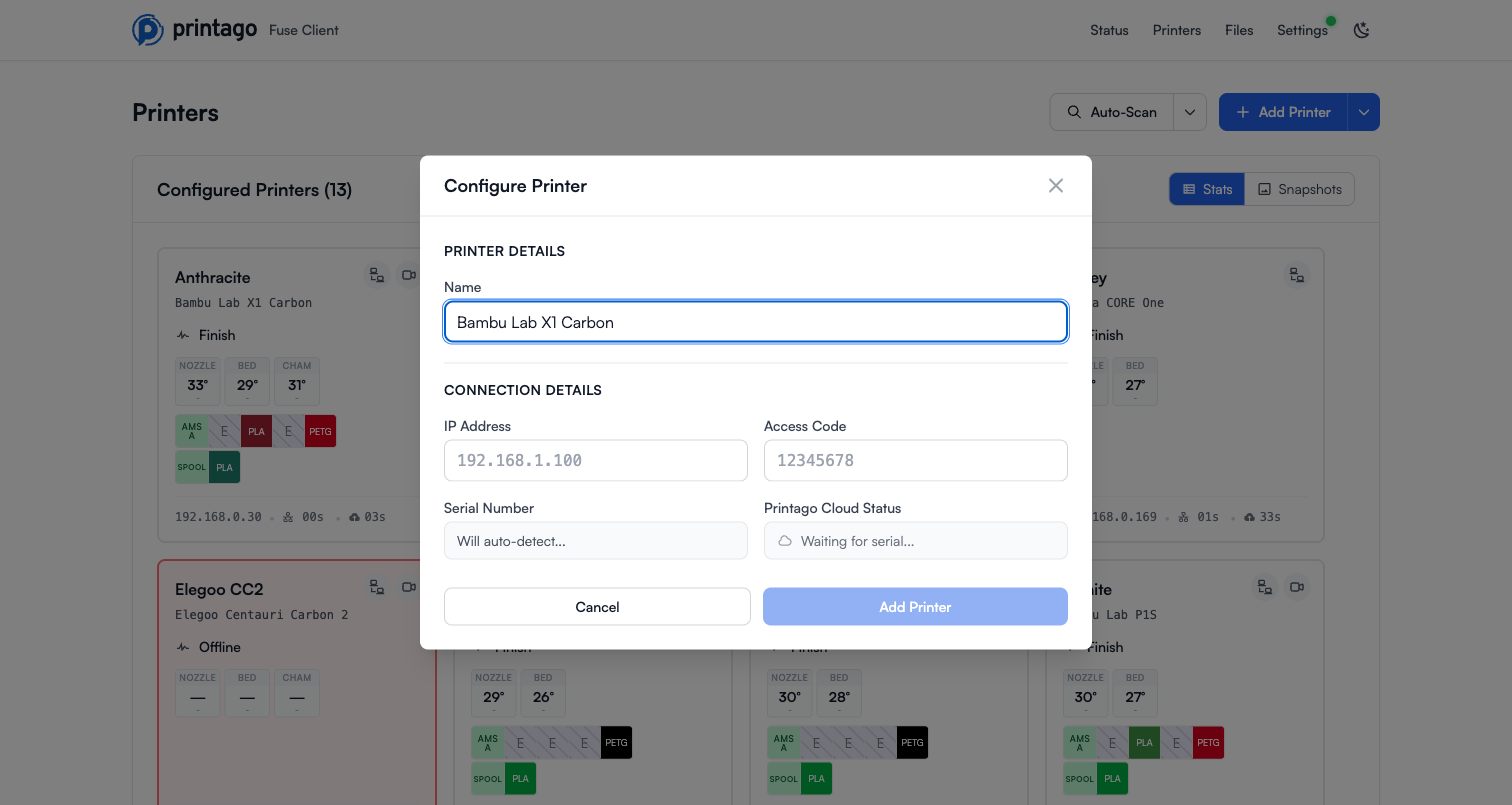Click the IP Address input field
Screen dimensions: 1512x805
pos(596,461)
